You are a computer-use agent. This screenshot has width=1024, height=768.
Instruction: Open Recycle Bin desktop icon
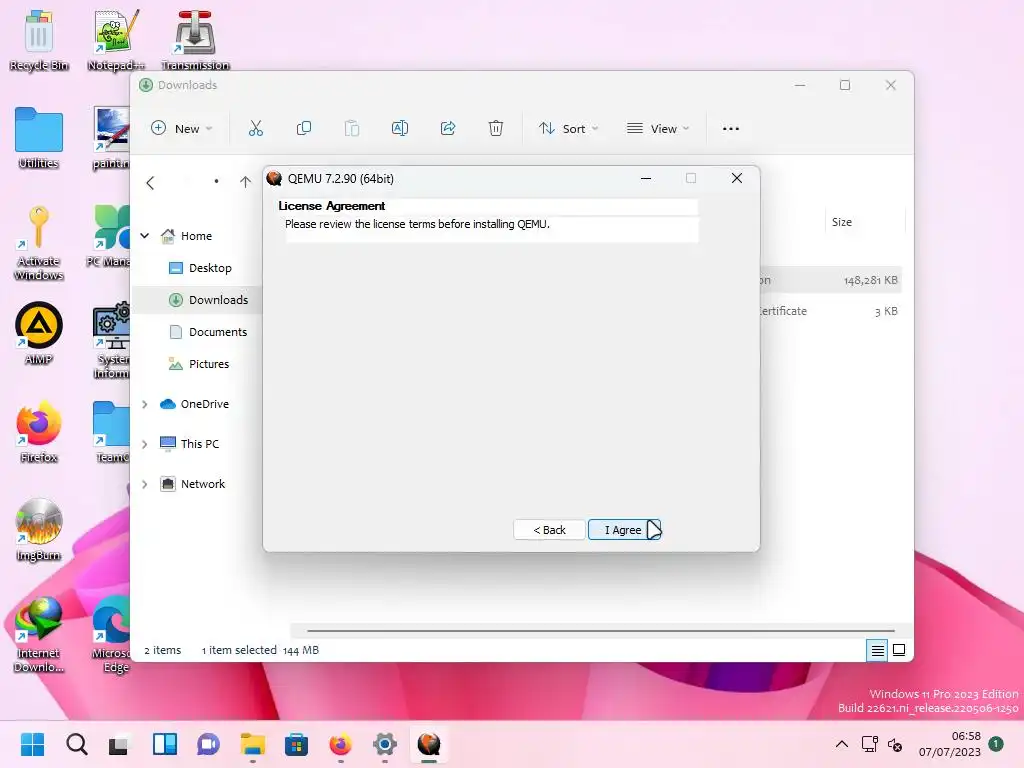click(x=39, y=40)
